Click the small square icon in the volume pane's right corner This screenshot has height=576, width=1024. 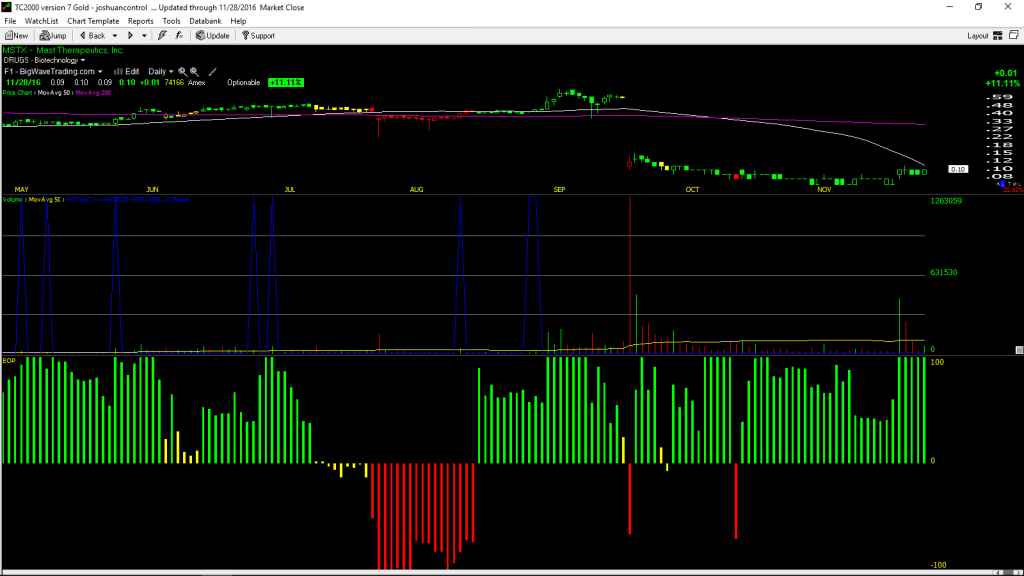point(1019,350)
